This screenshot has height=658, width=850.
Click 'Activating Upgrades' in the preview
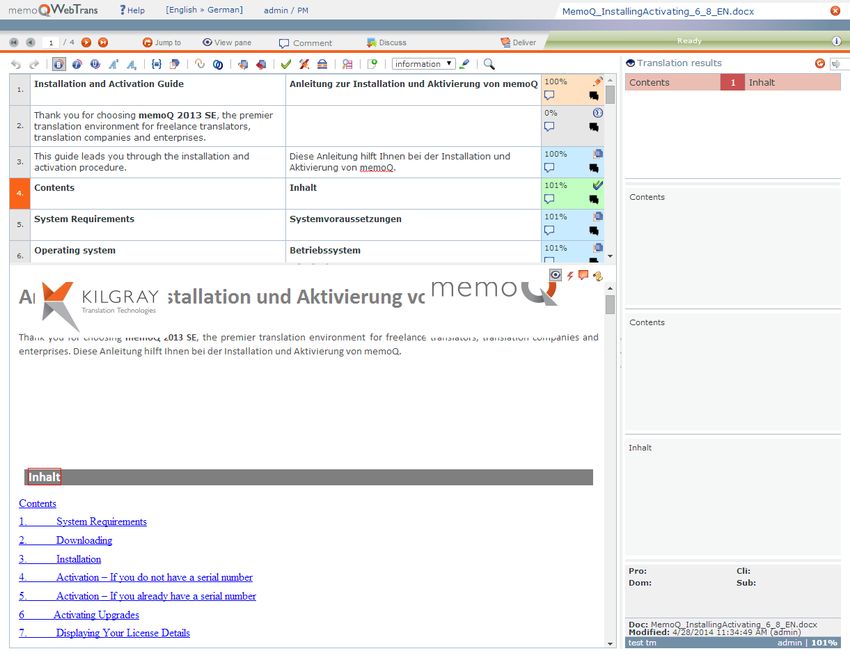click(79, 615)
